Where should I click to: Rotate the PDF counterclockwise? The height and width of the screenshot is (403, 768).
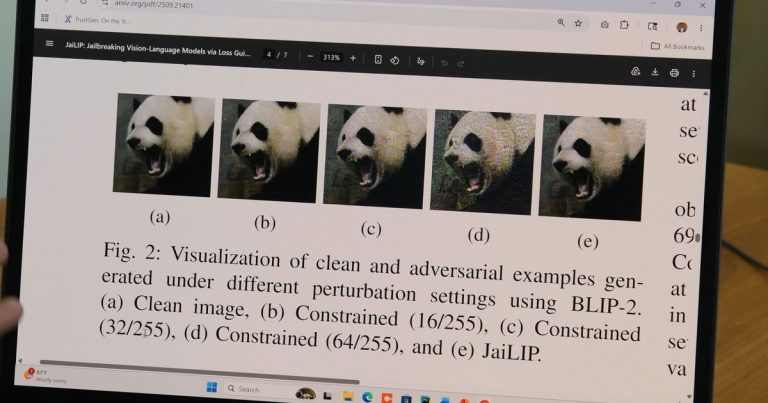click(395, 60)
